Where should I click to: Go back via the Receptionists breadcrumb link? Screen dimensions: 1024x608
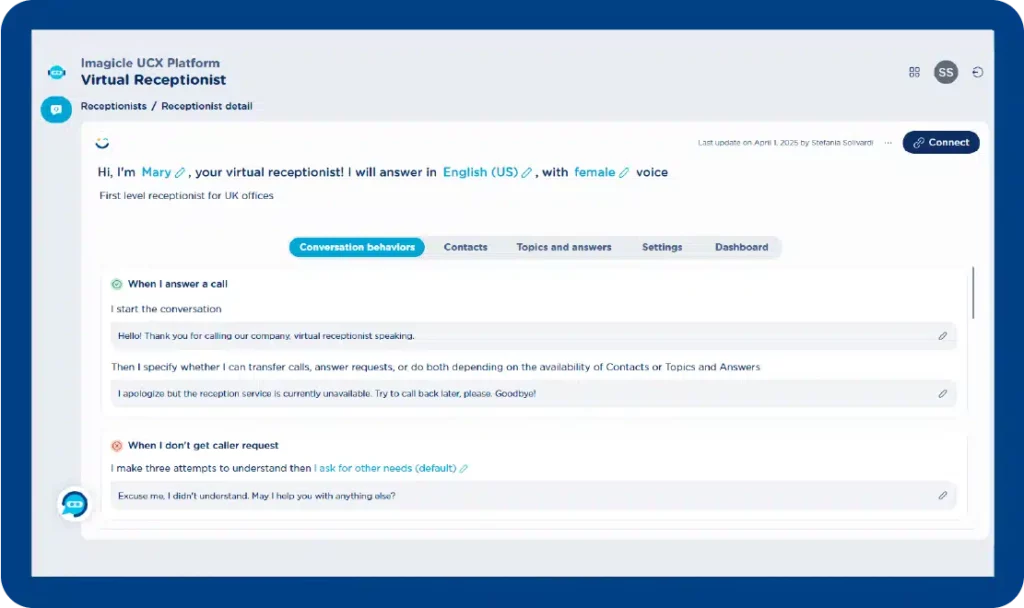click(113, 106)
